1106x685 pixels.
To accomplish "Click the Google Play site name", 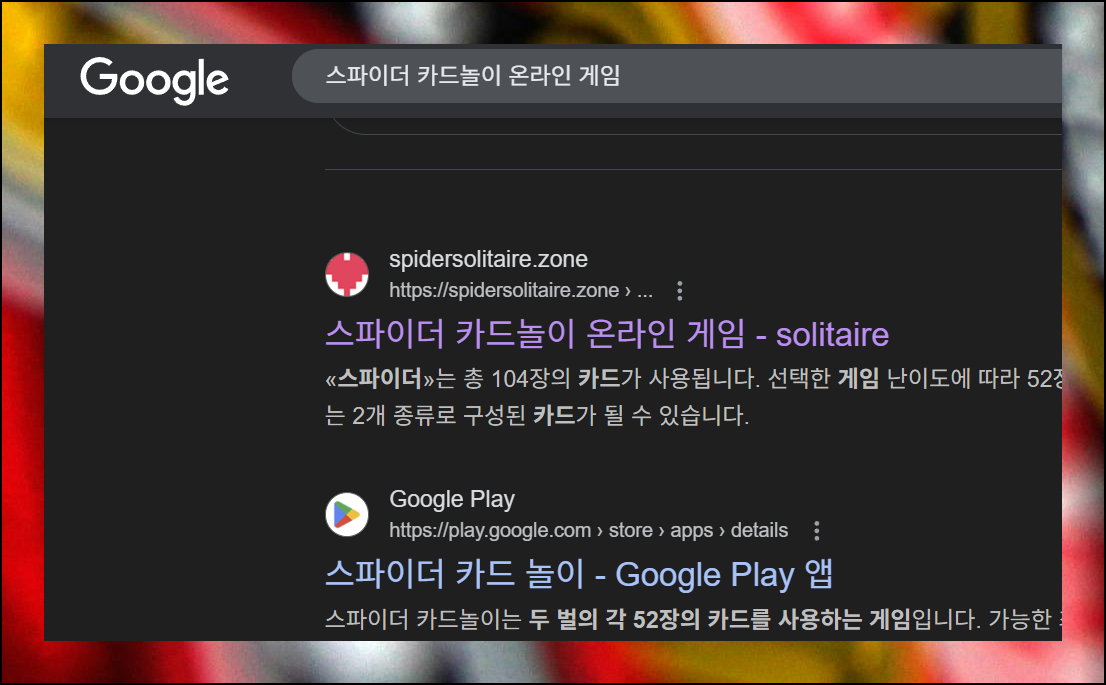I will 451,499.
